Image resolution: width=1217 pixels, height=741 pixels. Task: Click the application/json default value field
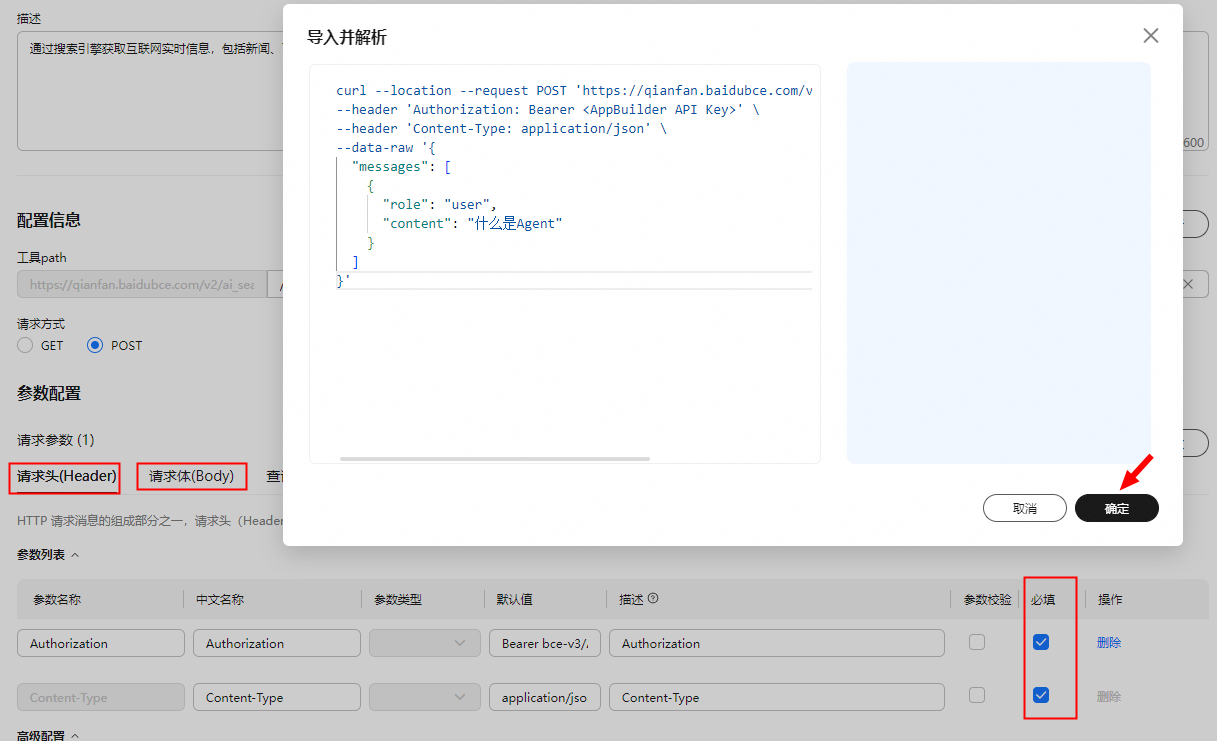pyautogui.click(x=545, y=697)
